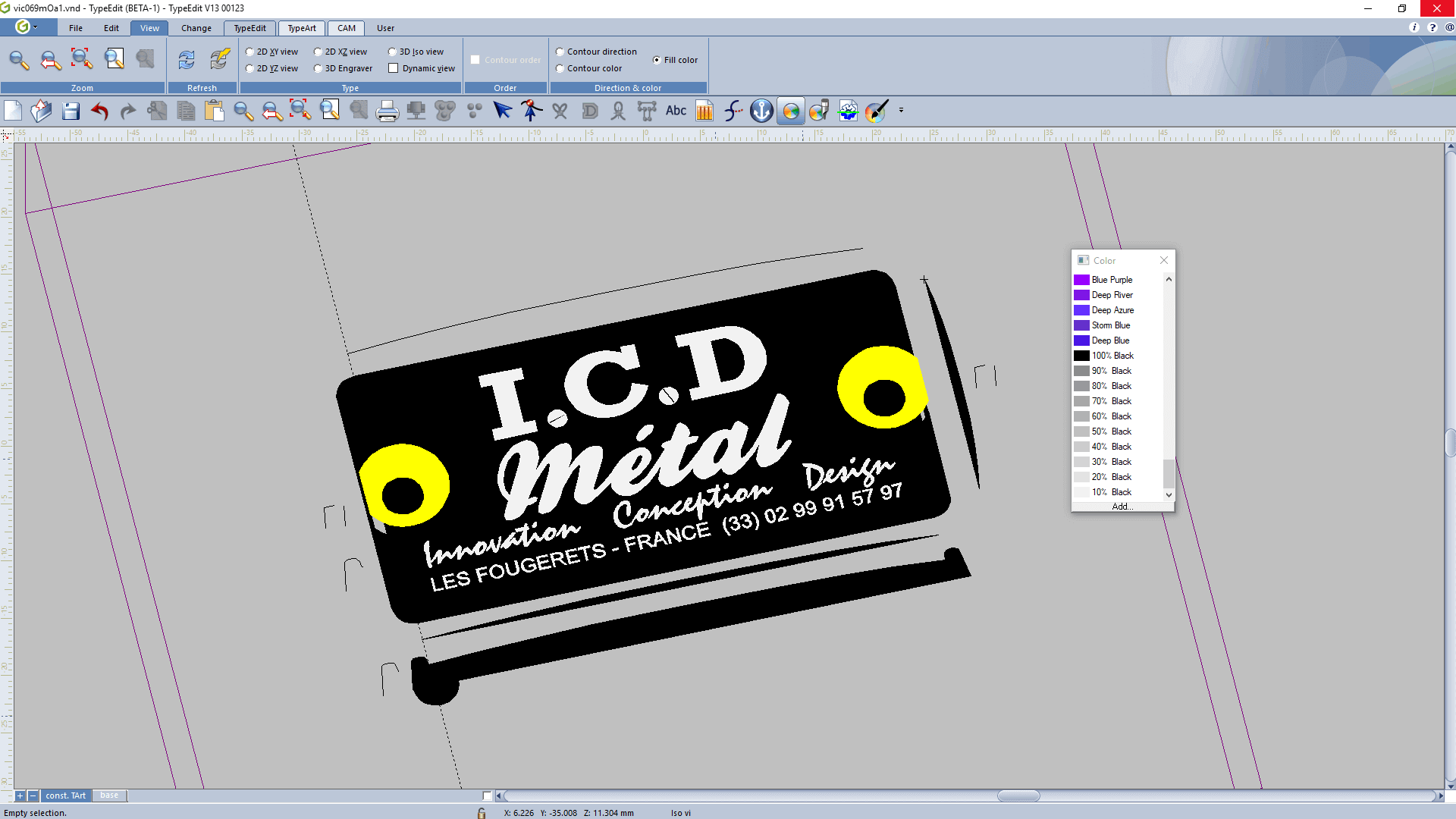Open the File menu
Image resolution: width=1456 pixels, height=819 pixels.
76,28
